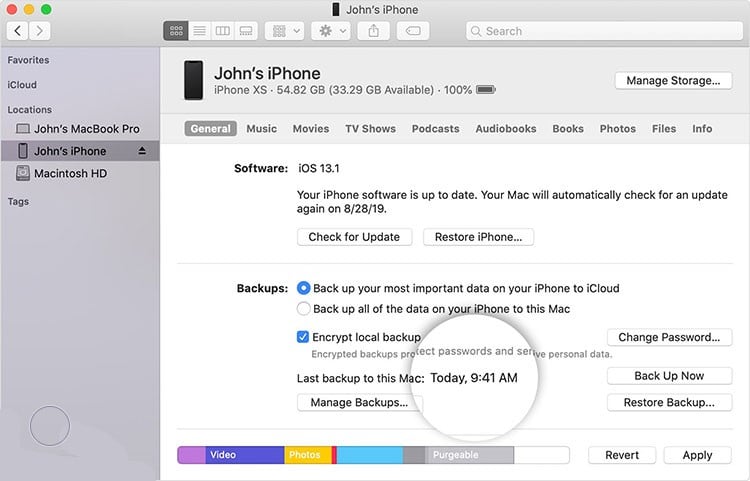Switch to the General tab
750x481 pixels.
pyautogui.click(x=210, y=129)
